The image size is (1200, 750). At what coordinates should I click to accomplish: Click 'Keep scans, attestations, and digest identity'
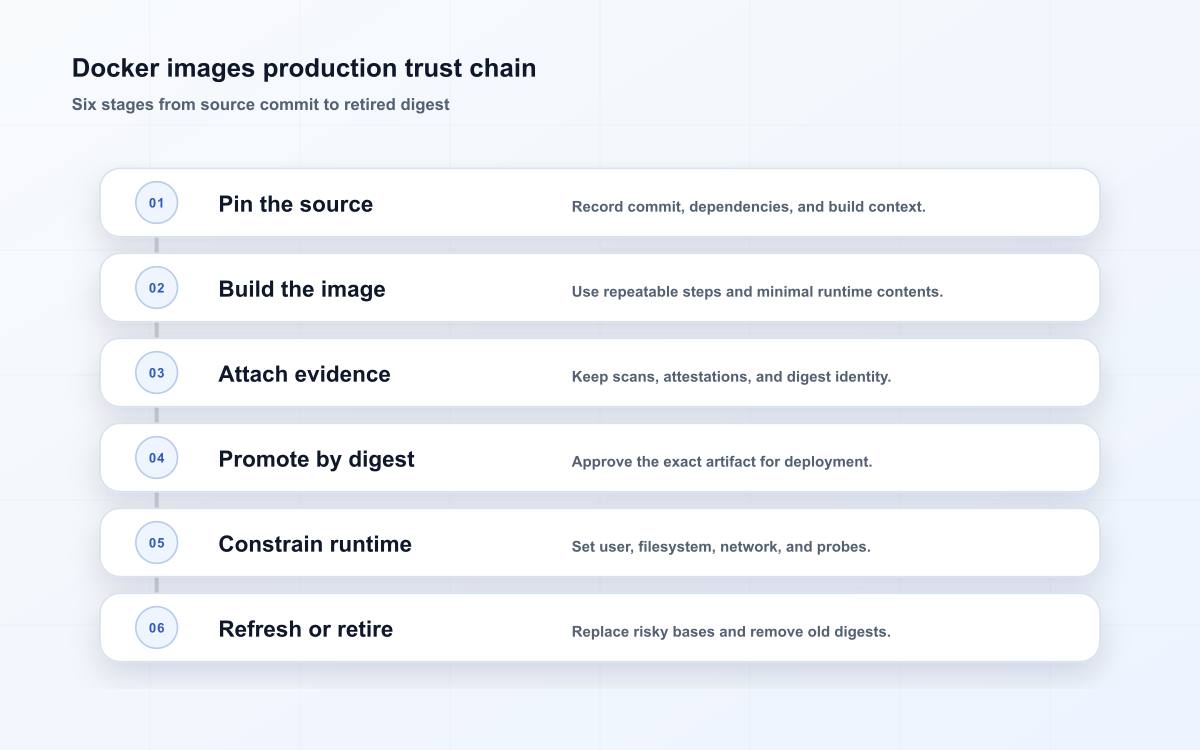click(731, 377)
